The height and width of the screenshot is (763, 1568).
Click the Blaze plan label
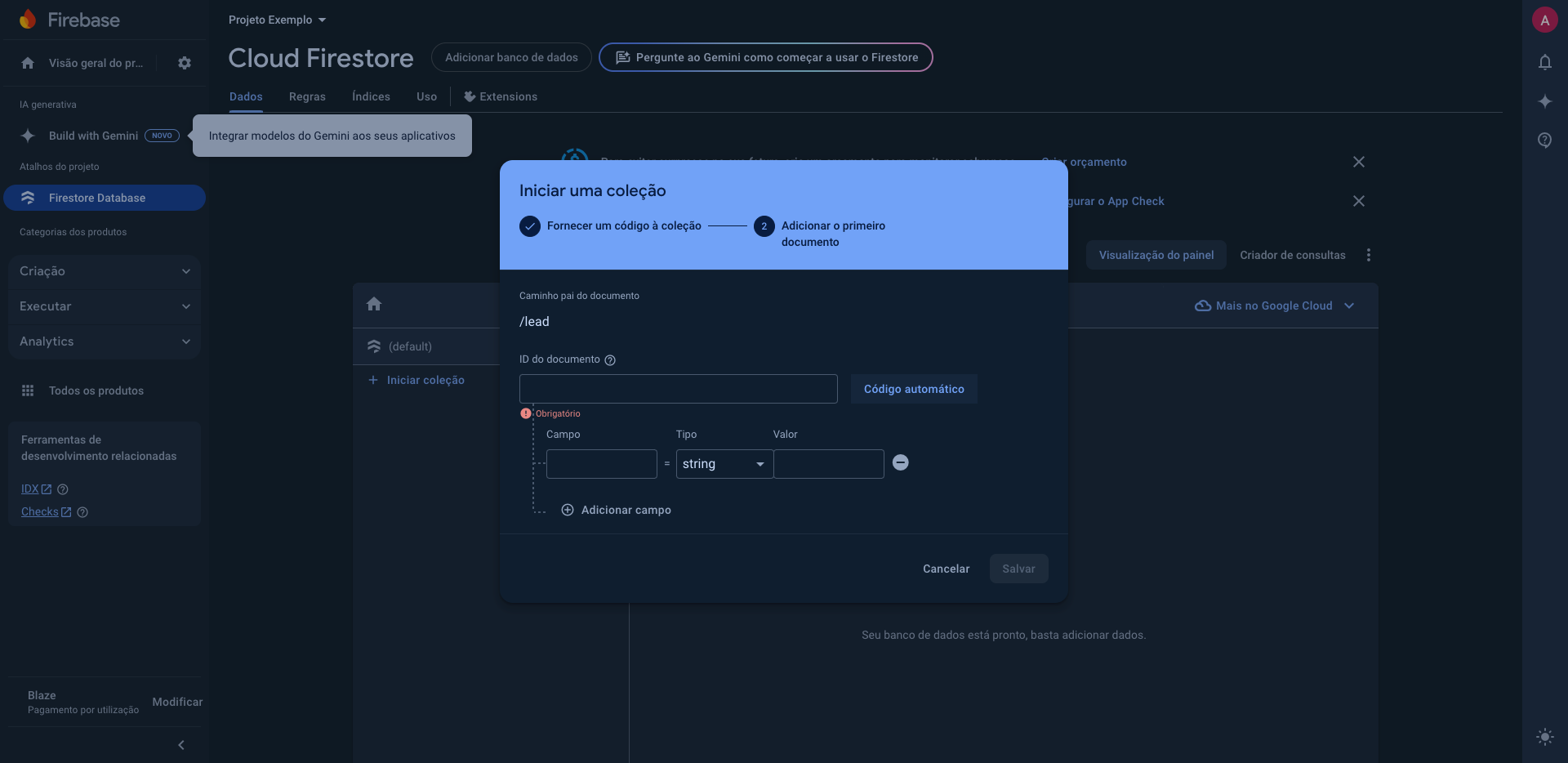click(x=42, y=695)
